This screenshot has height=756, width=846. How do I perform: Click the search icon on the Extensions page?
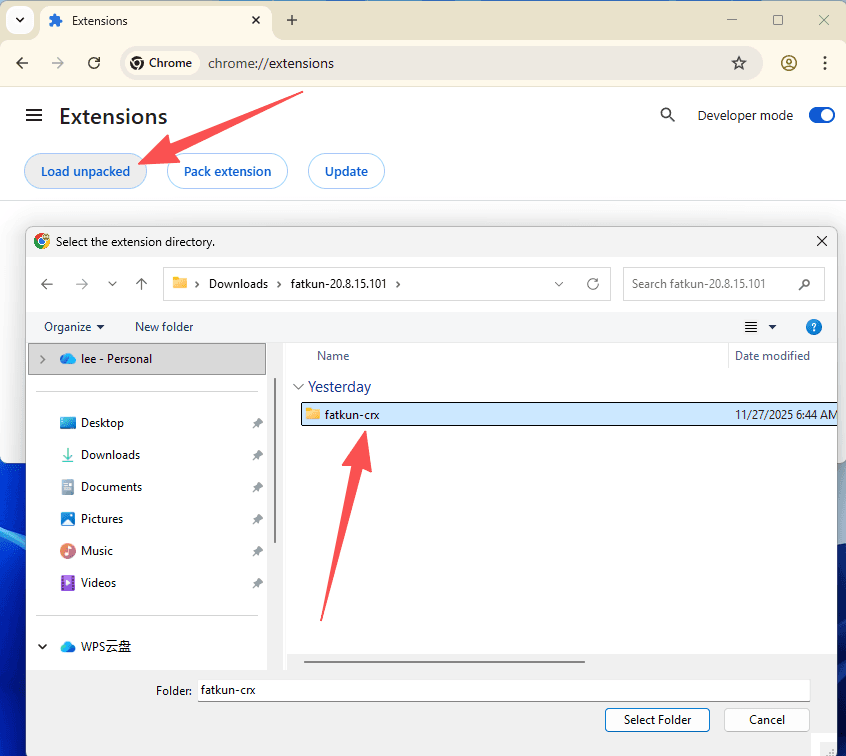click(668, 115)
